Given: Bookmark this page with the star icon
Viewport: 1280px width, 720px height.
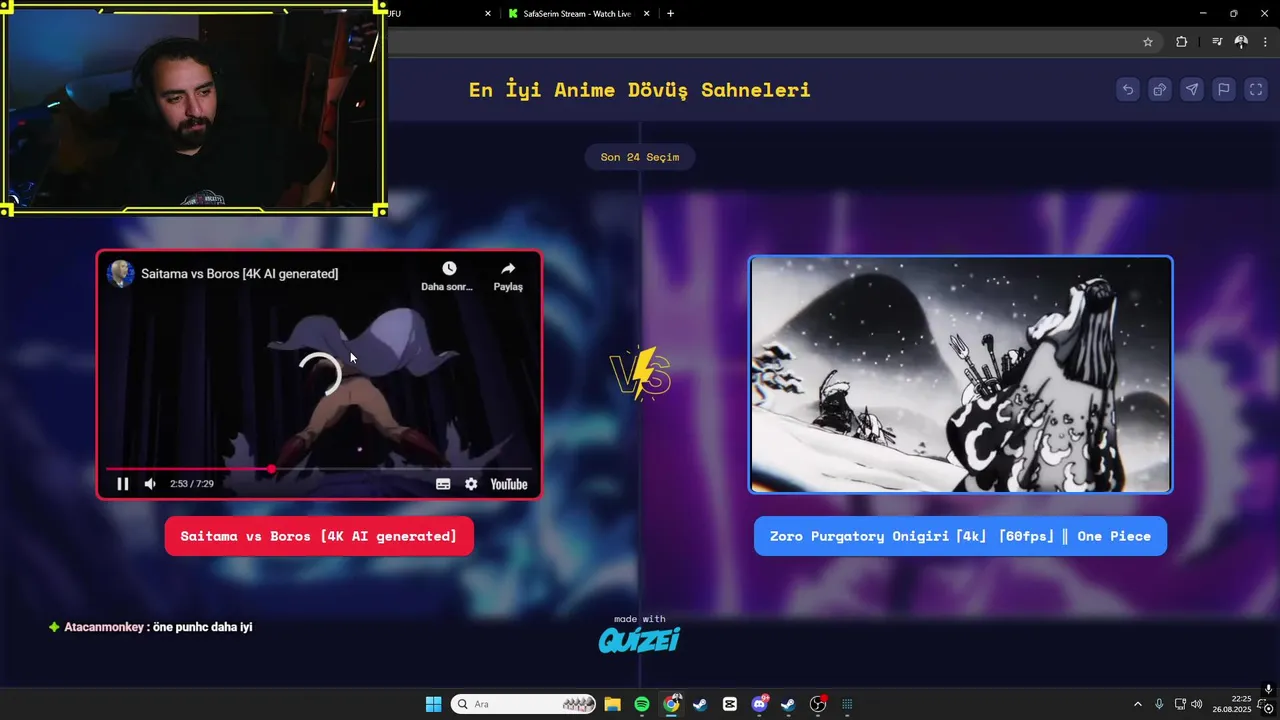Looking at the screenshot, I should (1148, 42).
